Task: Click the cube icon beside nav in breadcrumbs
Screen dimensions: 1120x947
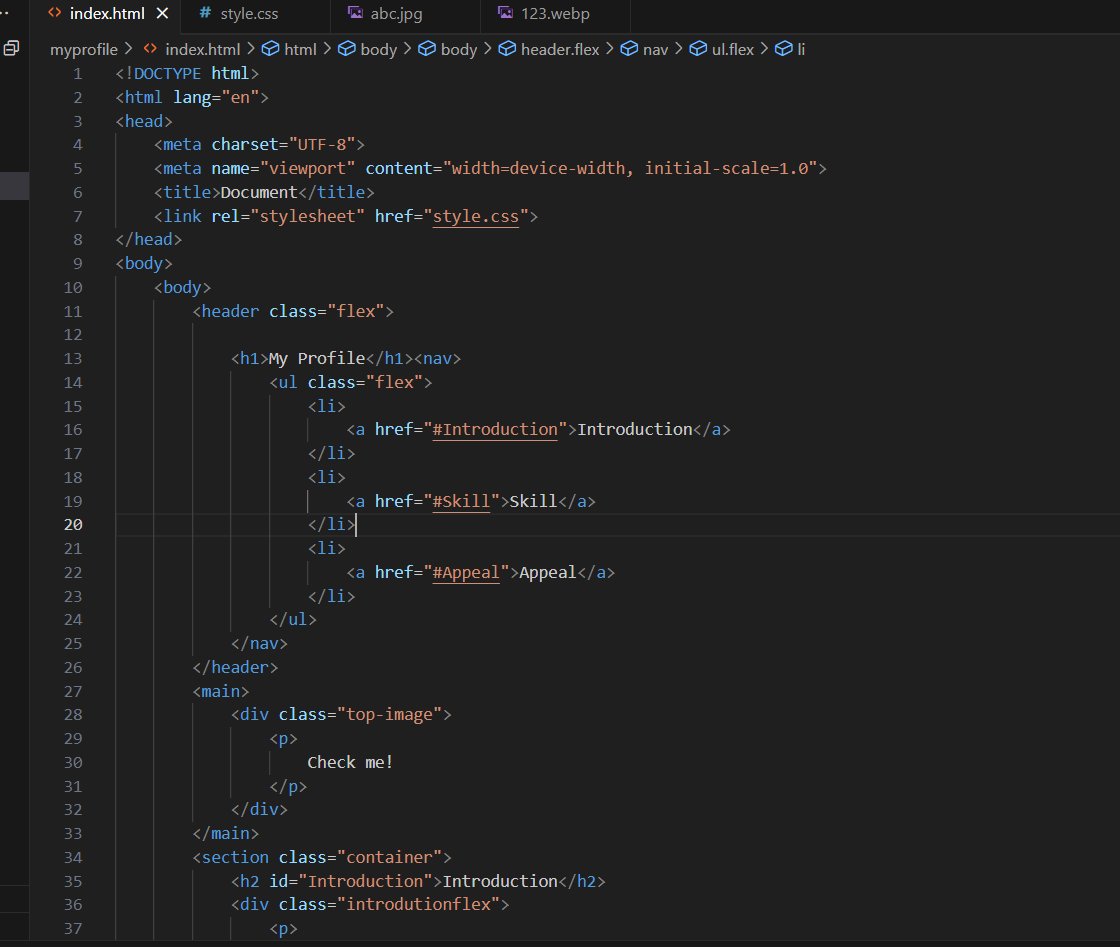Action: click(x=628, y=49)
